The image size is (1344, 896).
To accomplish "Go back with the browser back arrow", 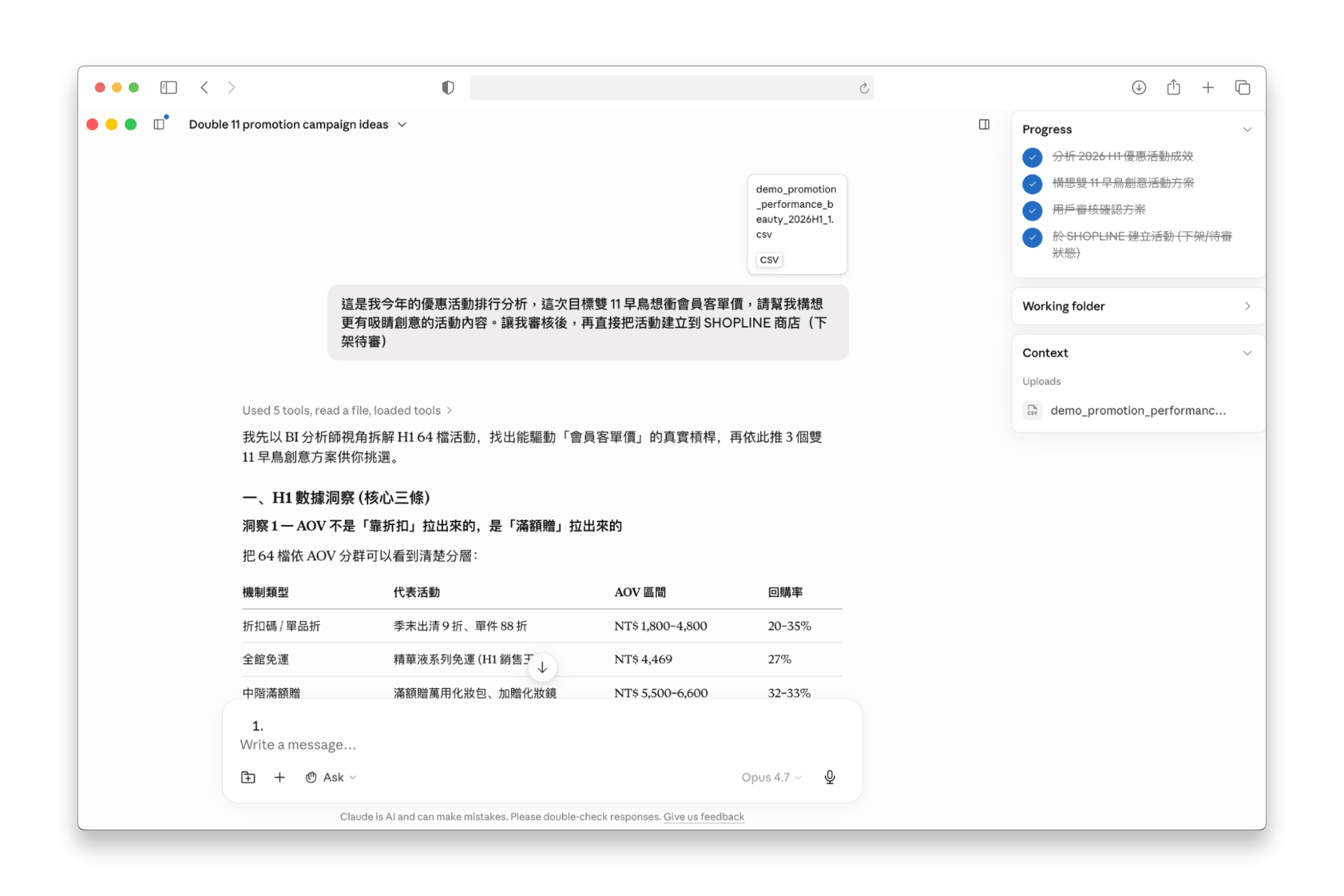I will (204, 87).
